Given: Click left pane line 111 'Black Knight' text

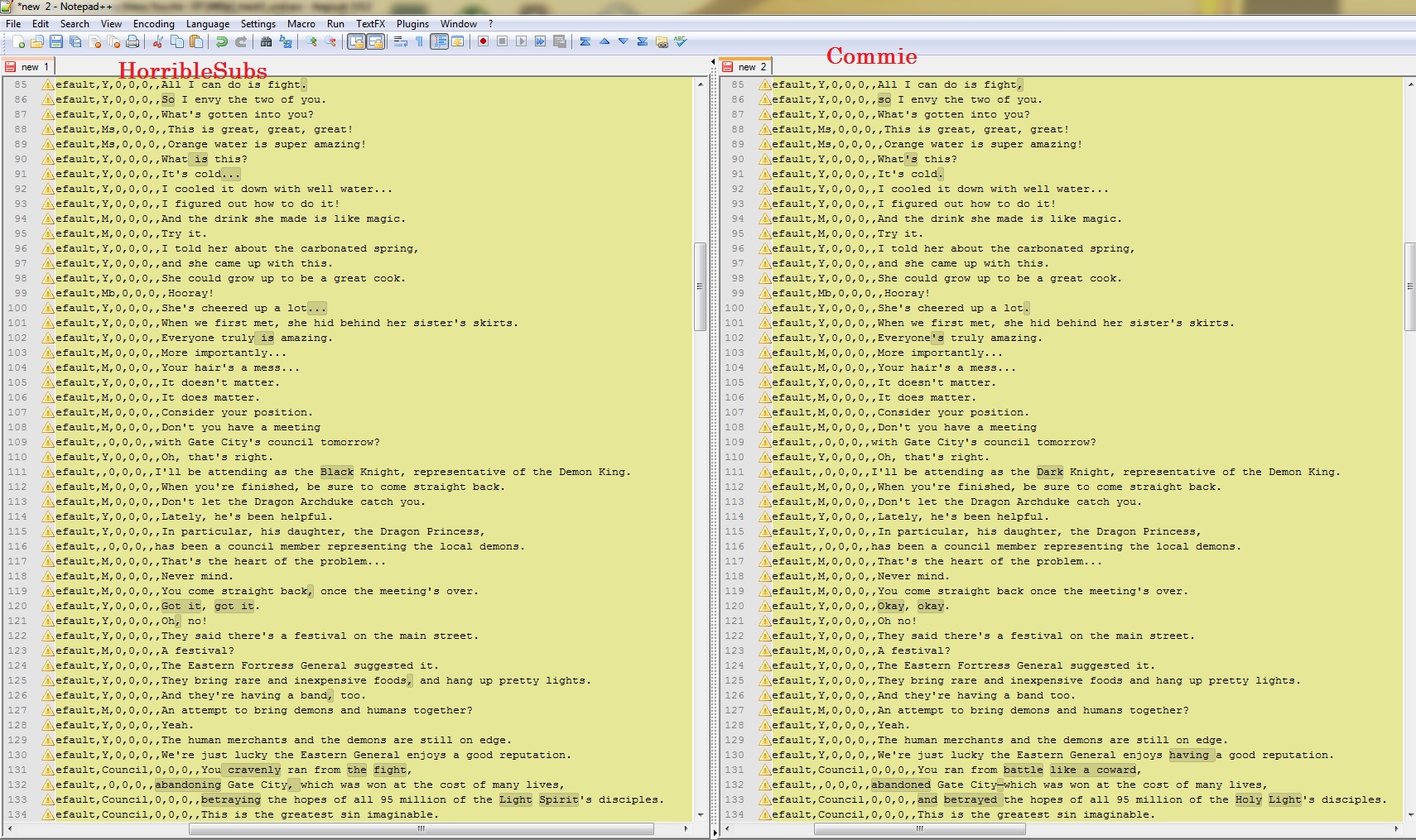Looking at the screenshot, I should point(360,472).
